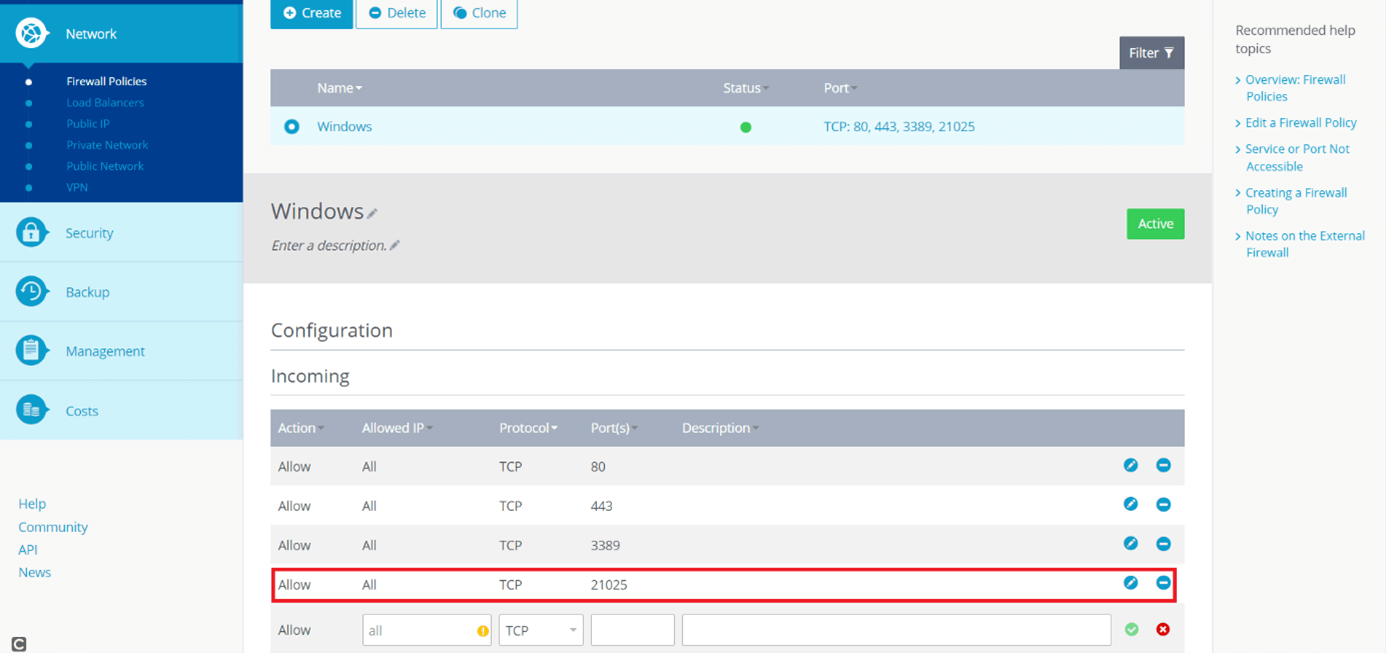Open the Windows policy name link

tap(344, 127)
